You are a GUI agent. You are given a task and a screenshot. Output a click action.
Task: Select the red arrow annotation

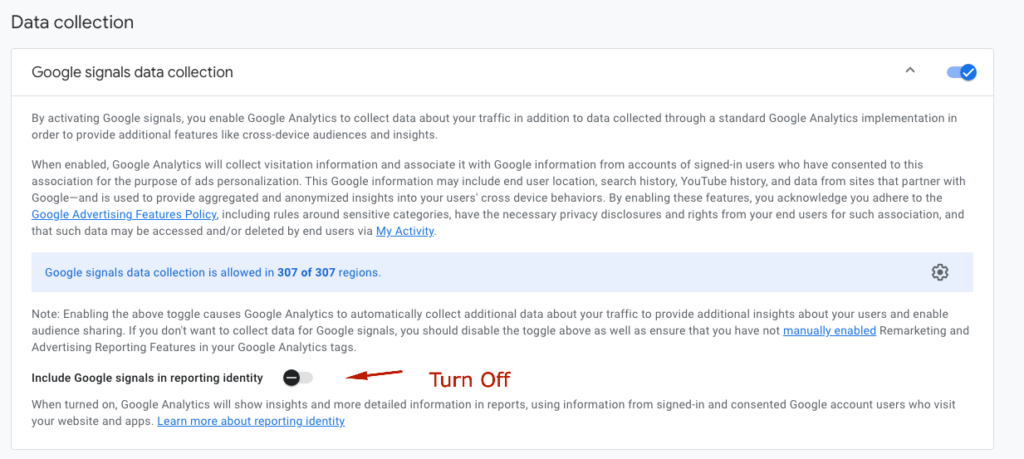point(374,375)
